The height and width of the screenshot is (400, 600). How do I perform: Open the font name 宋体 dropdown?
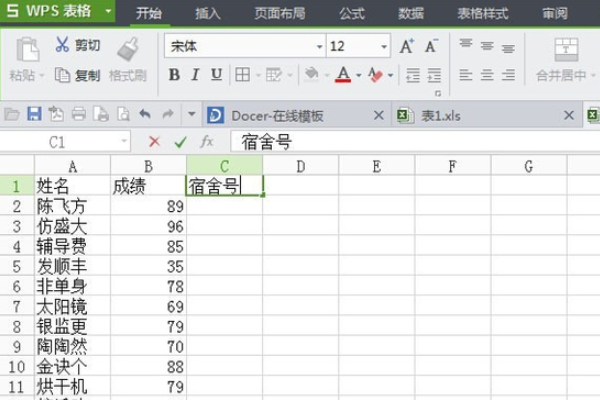pyautogui.click(x=319, y=47)
